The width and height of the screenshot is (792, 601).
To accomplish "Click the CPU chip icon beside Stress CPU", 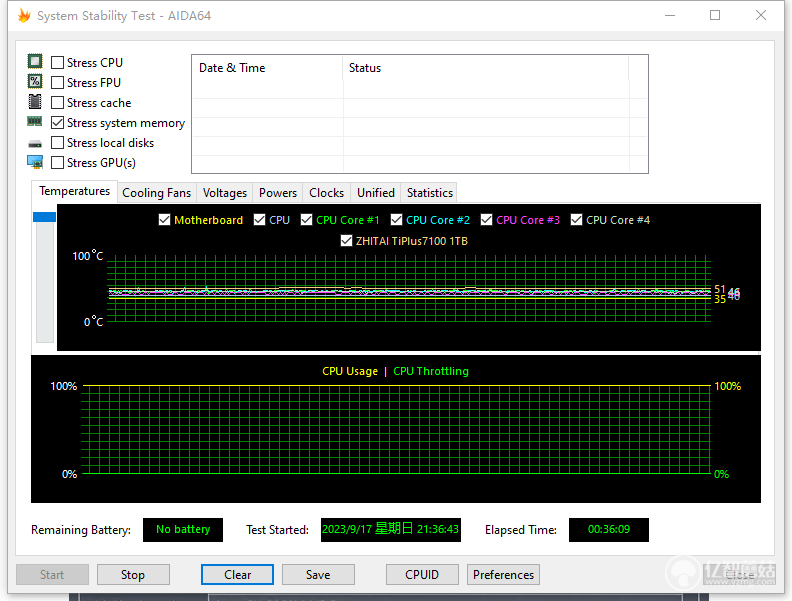I will pyautogui.click(x=35, y=62).
